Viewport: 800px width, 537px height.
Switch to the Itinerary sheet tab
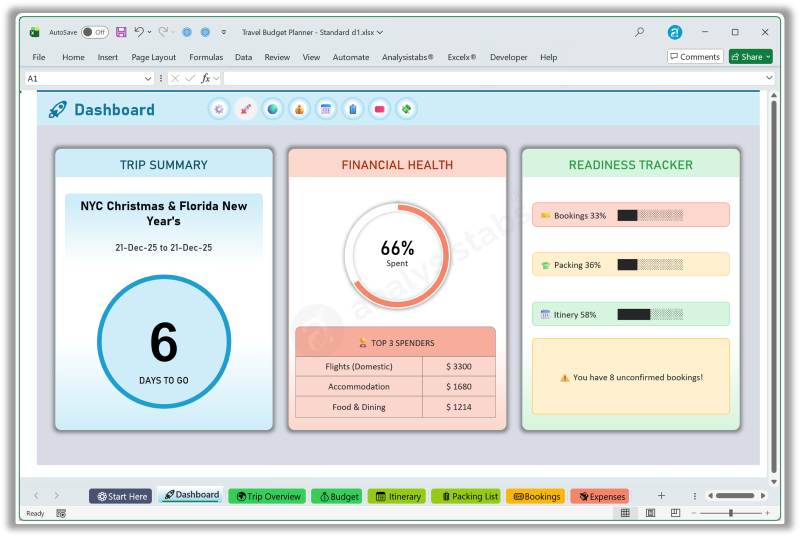pos(397,496)
